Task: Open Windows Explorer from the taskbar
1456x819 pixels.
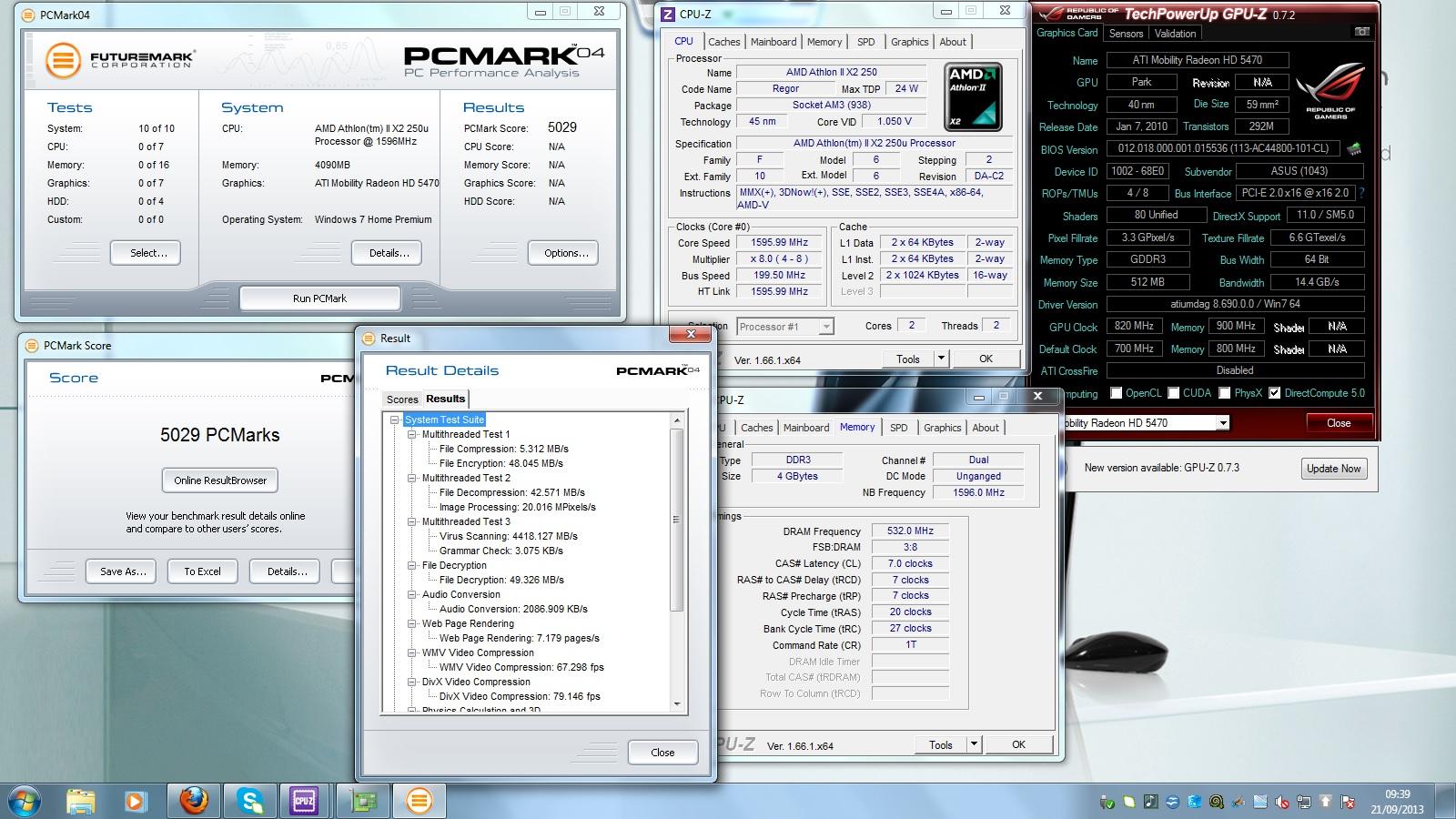Action: click(81, 801)
